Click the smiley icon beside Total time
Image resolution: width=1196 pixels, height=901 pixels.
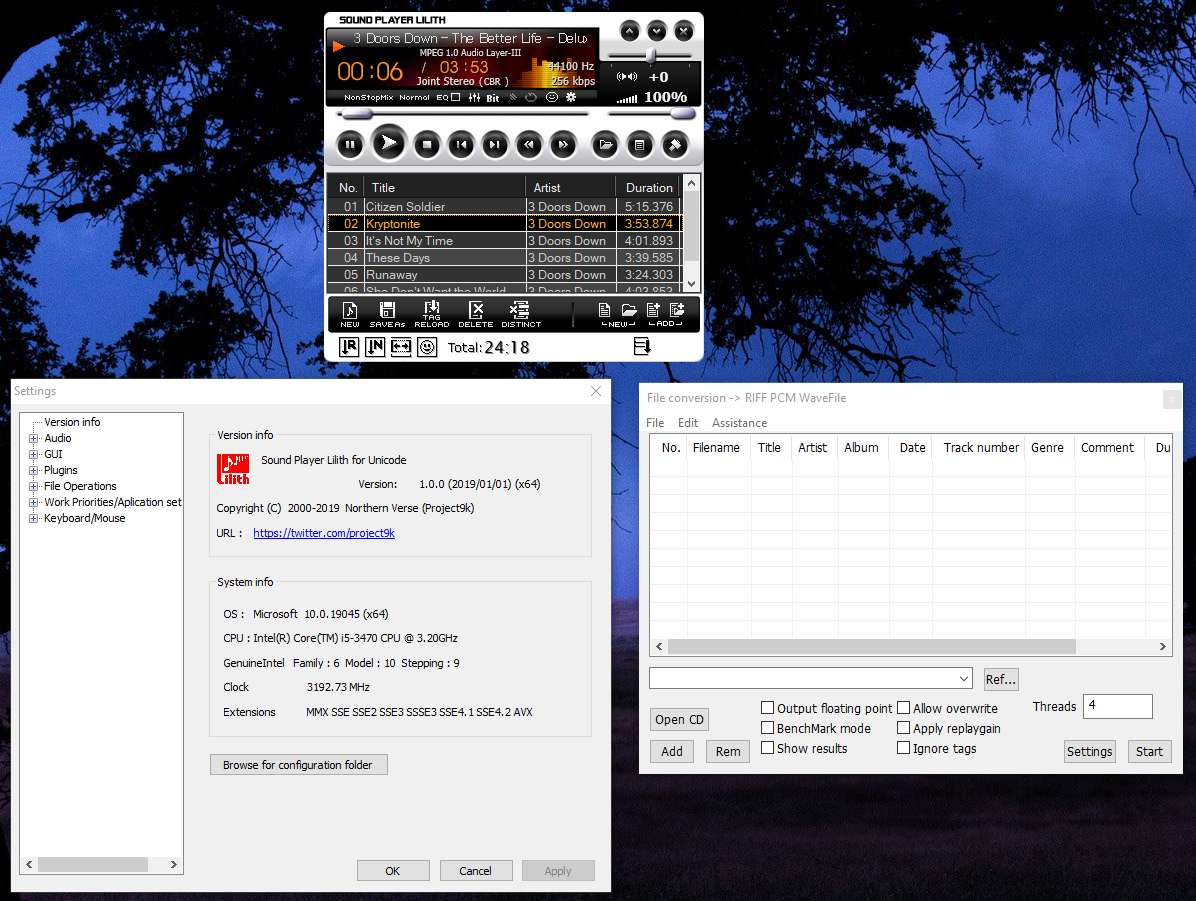pos(428,347)
